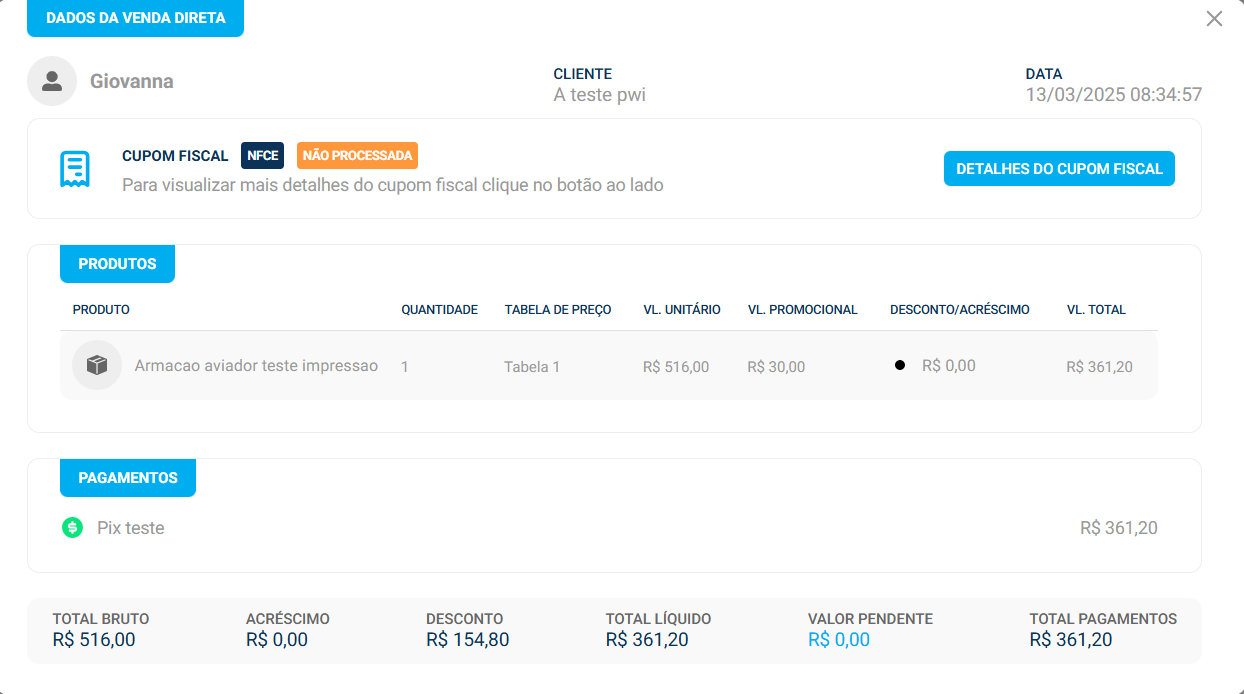This screenshot has height=694, width=1244.
Task: Click the Acréscimo summary value R$ 0,00
Action: 277,640
